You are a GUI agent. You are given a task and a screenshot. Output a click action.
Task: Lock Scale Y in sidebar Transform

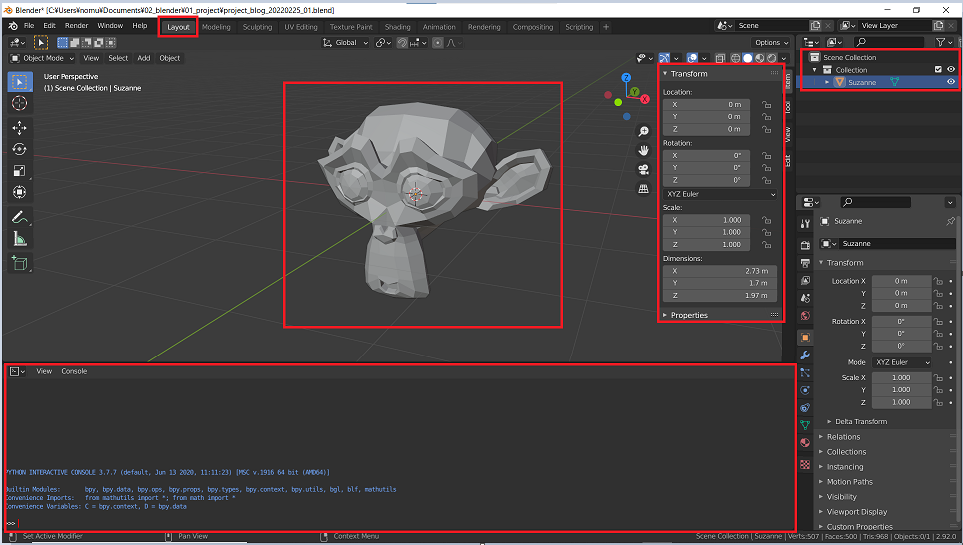(766, 232)
